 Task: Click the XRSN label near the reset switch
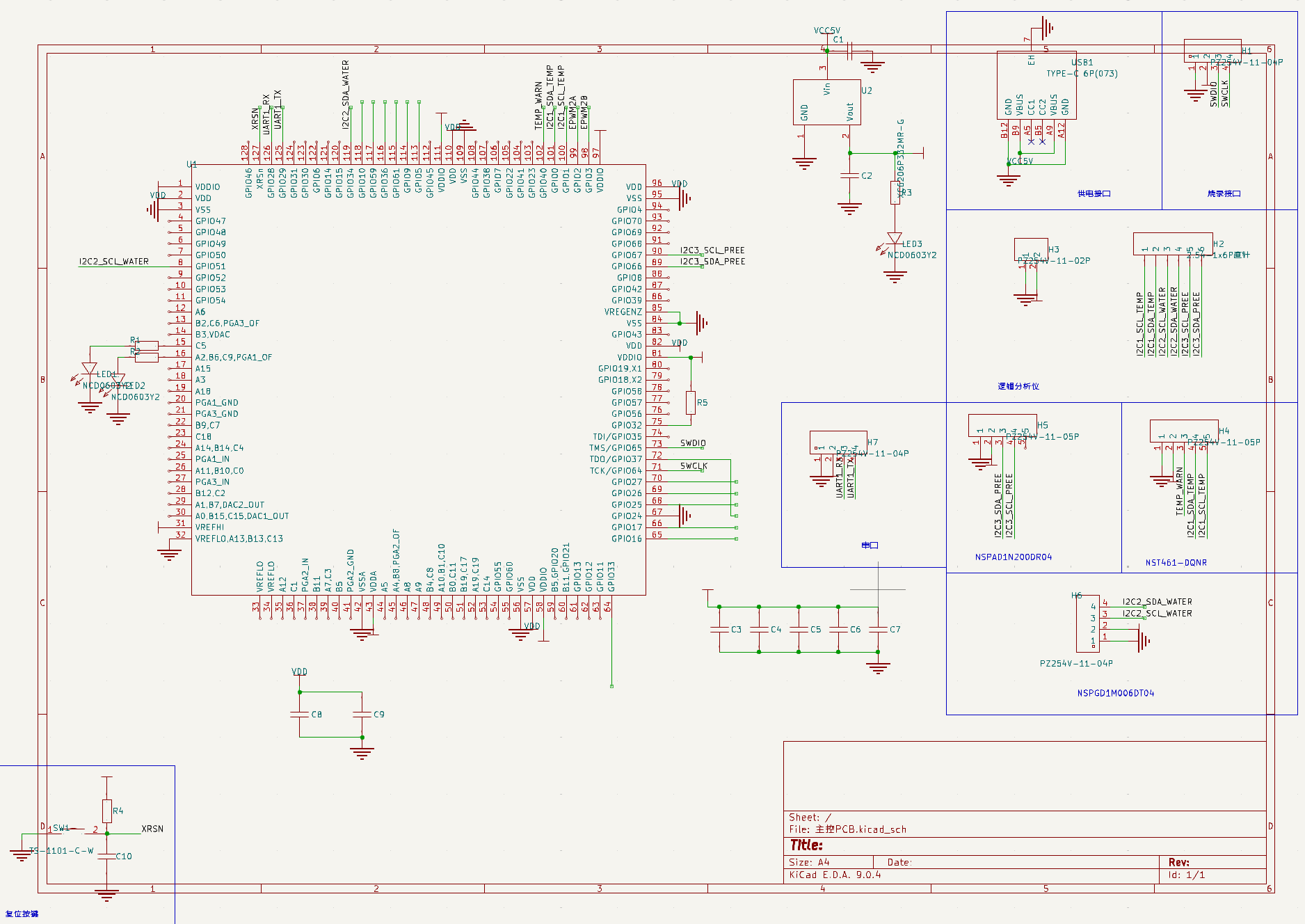(152, 829)
